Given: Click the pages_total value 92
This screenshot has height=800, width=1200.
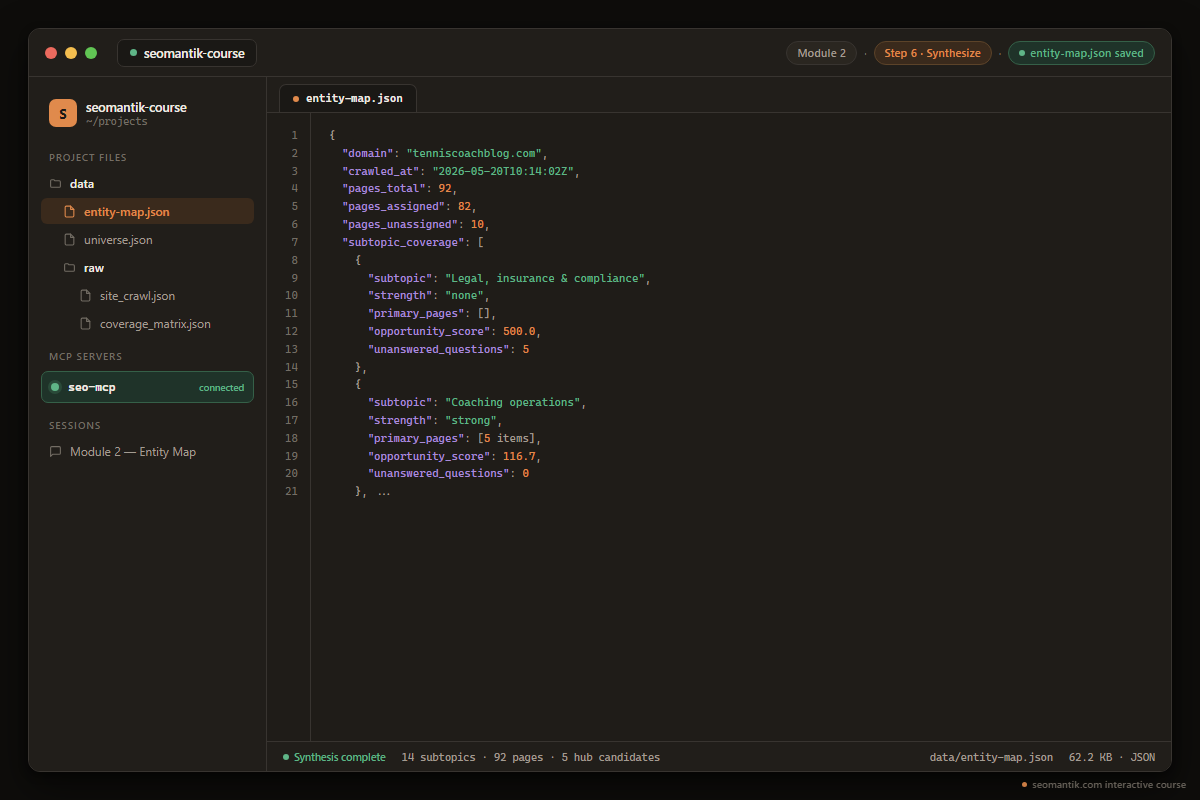Looking at the screenshot, I should coord(446,189).
